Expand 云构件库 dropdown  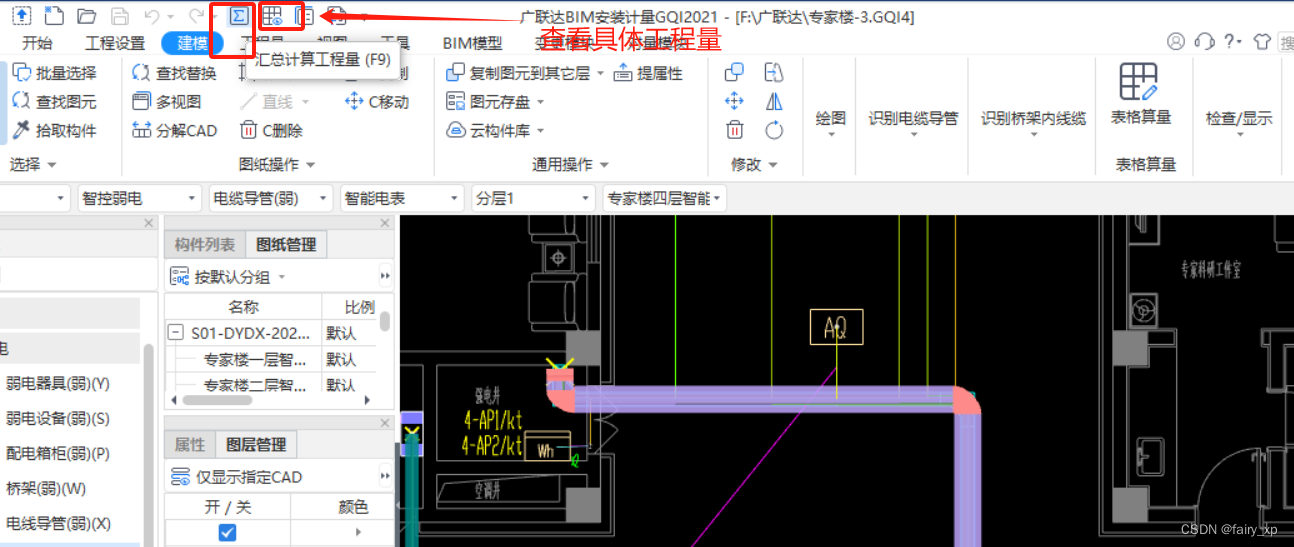pyautogui.click(x=540, y=131)
